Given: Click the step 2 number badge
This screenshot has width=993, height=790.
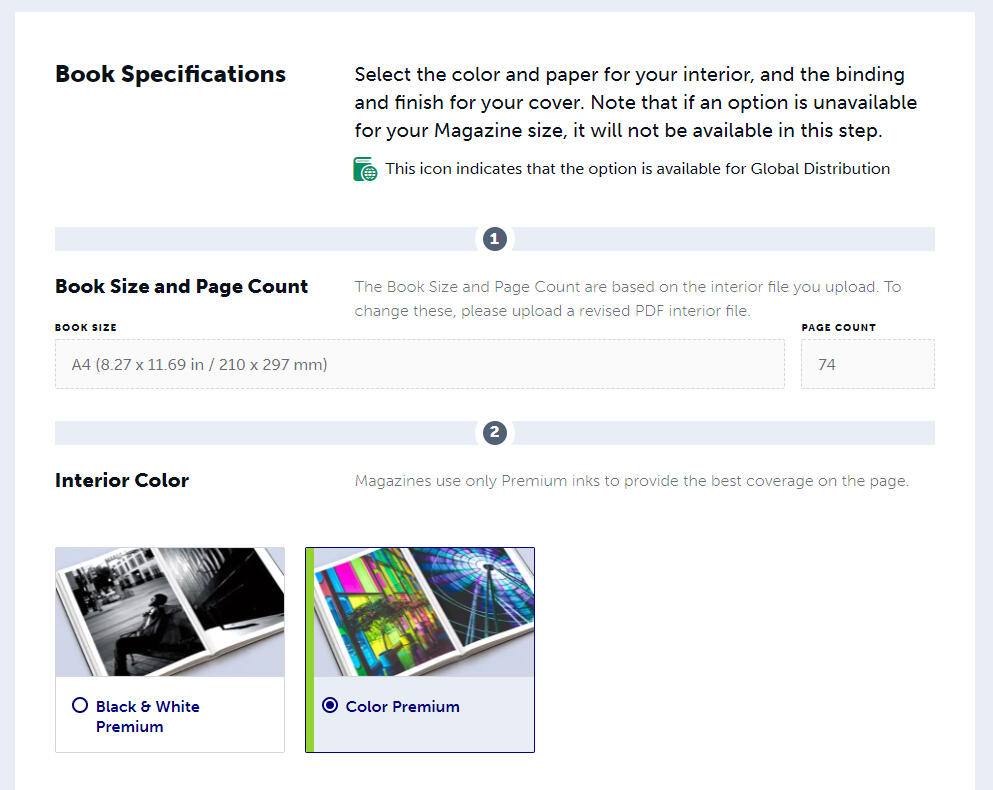Looking at the screenshot, I should 494,433.
